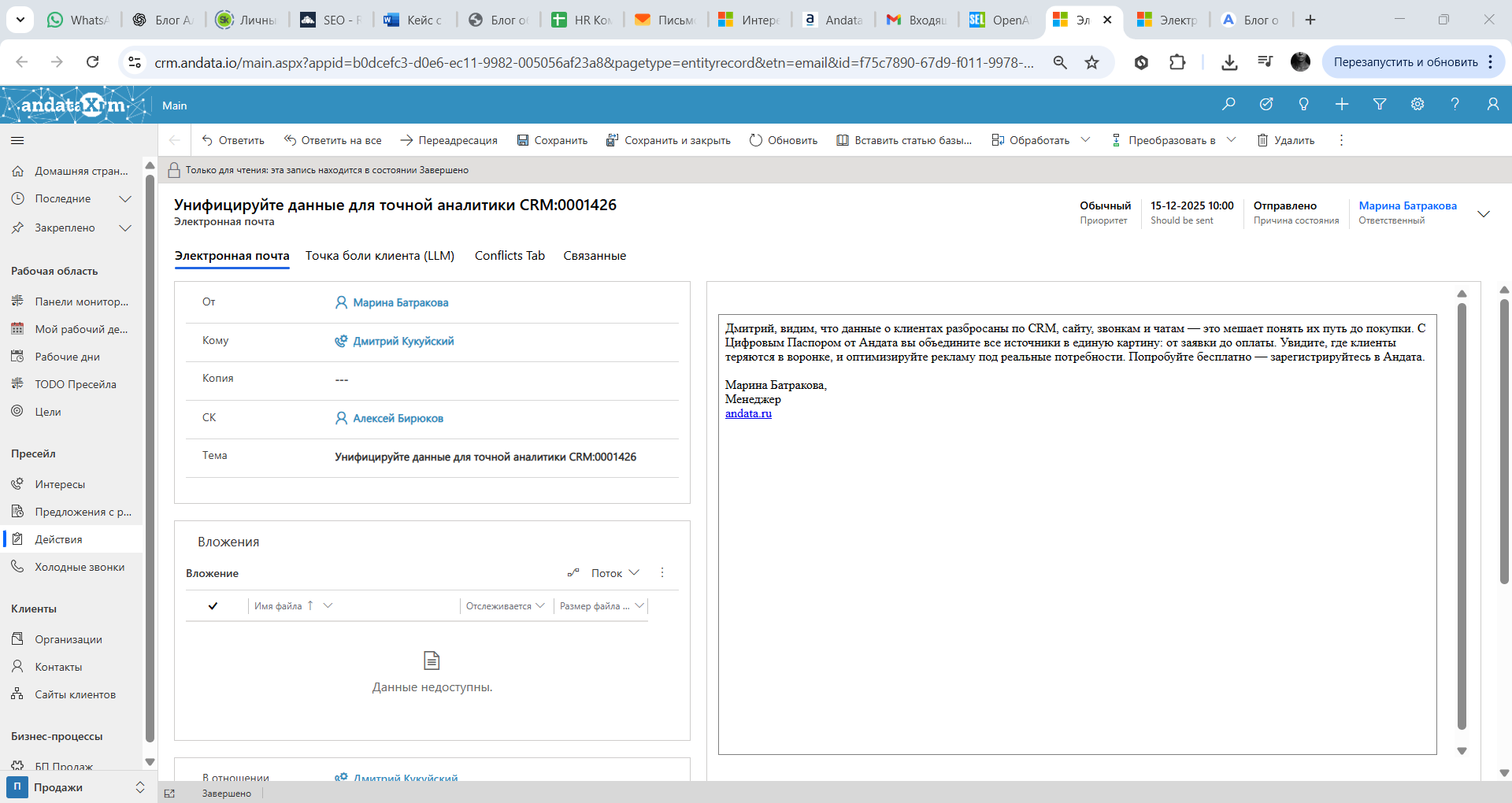Switch to Точка боли клиента (LLM) tab
Viewport: 1512px width, 803px height.
click(380, 256)
